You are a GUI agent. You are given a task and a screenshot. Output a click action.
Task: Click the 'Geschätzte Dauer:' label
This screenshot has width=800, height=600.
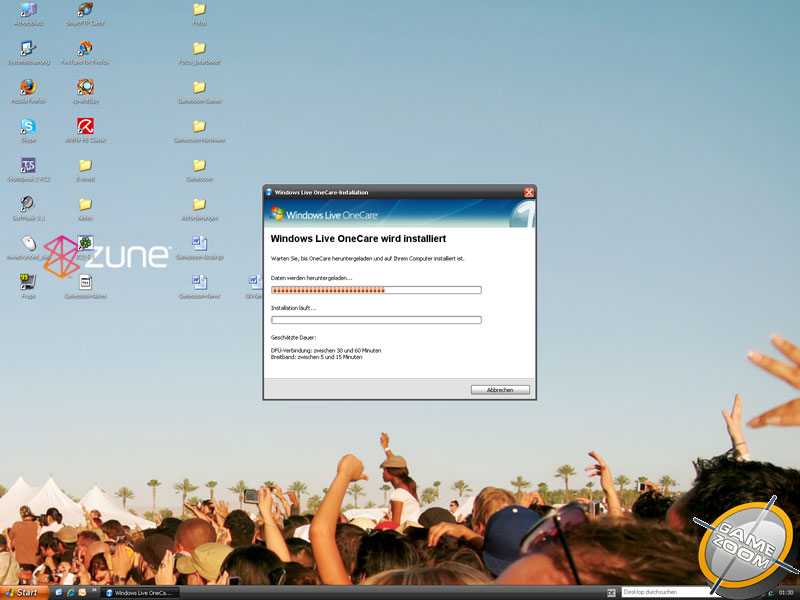293,338
